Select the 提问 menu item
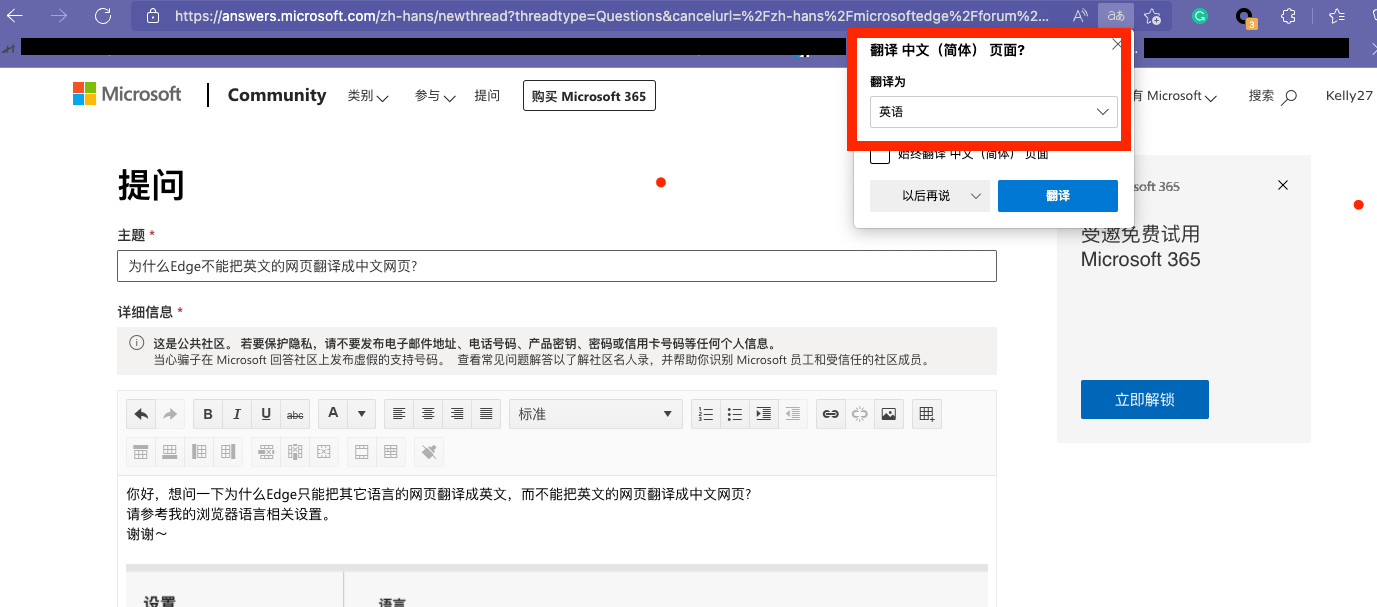The height and width of the screenshot is (607, 1377). 487,95
